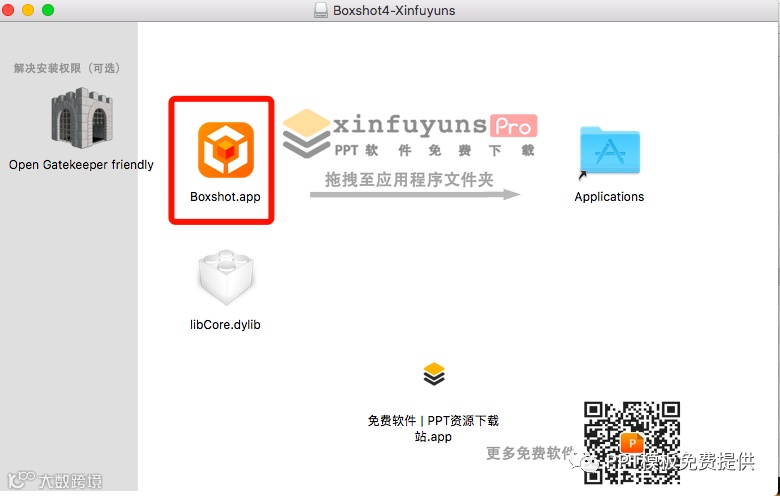The height and width of the screenshot is (496, 780).
Task: Click the QR code image
Action: pyautogui.click(x=632, y=443)
